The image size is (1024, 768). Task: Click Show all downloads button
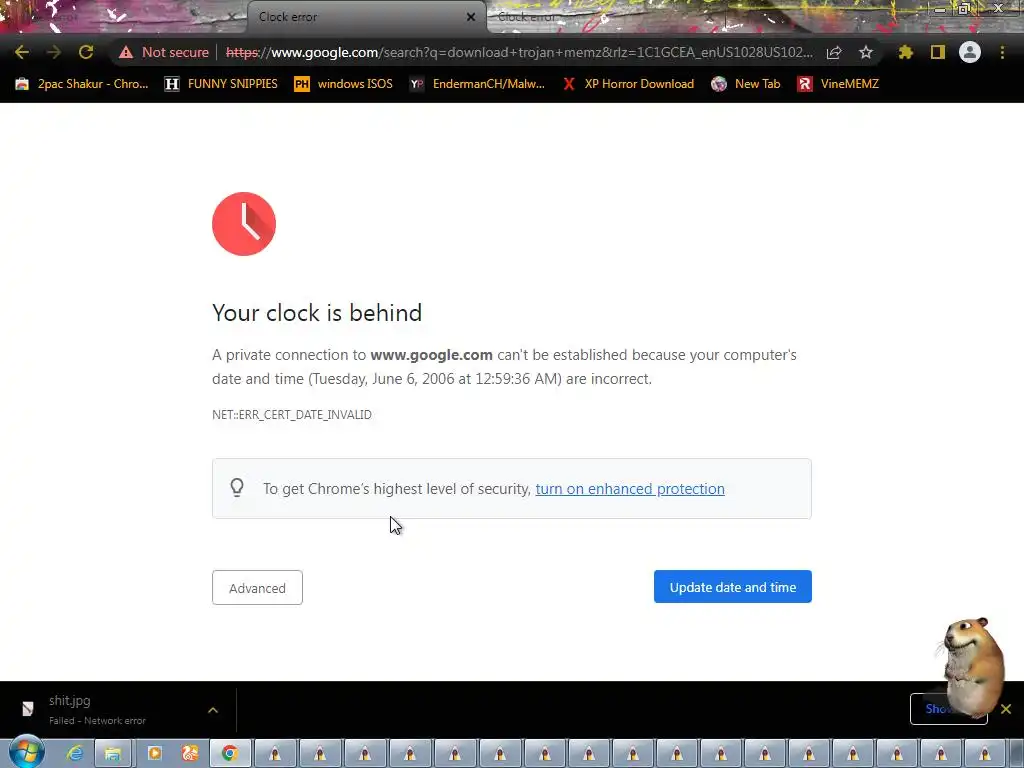point(948,709)
